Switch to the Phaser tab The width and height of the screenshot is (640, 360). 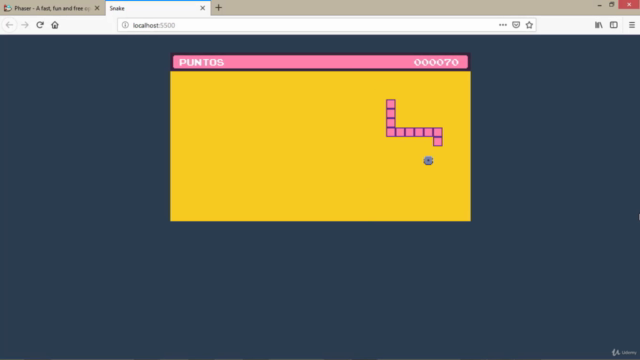pyautogui.click(x=53, y=8)
